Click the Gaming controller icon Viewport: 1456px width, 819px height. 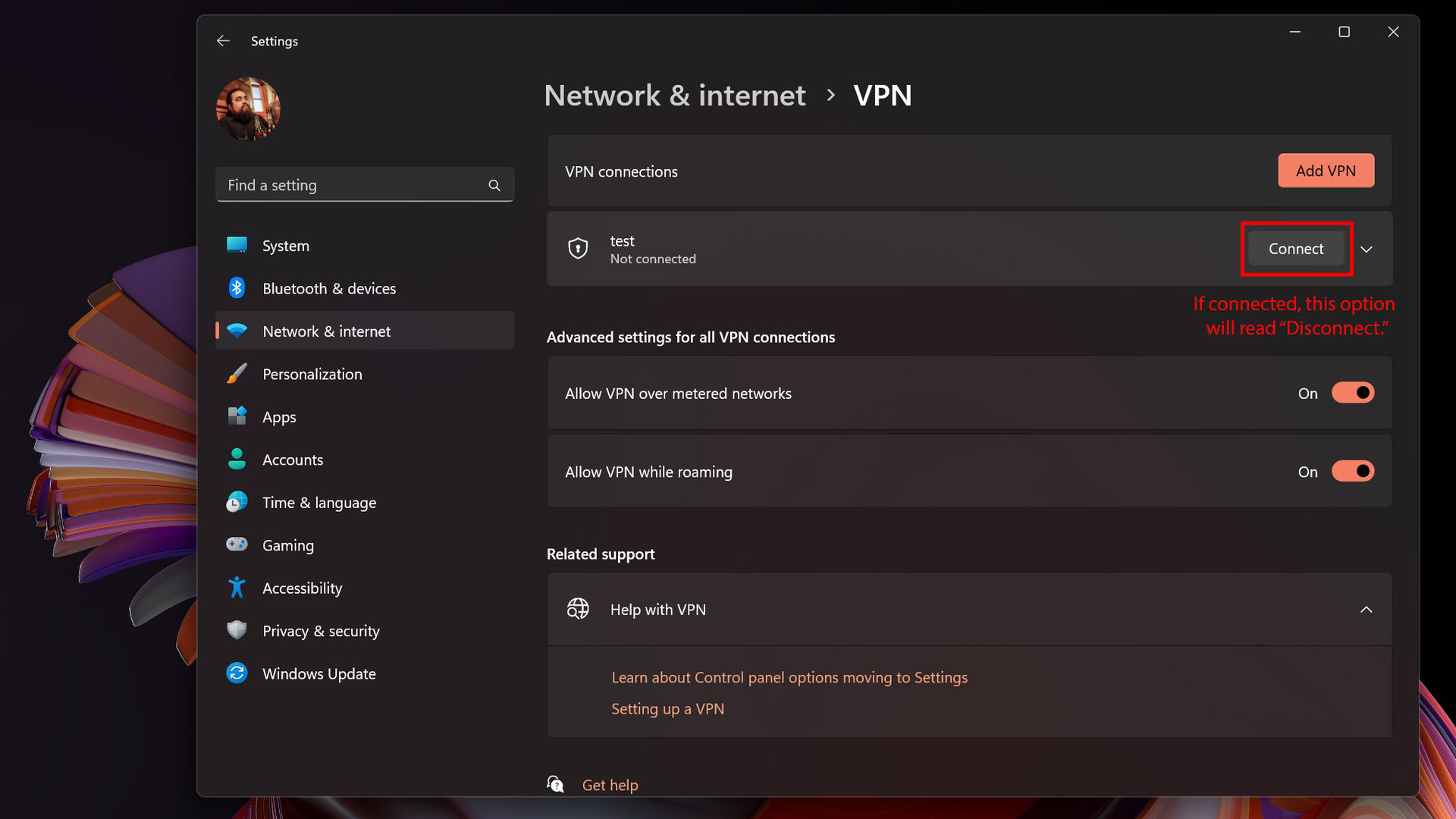tap(237, 544)
